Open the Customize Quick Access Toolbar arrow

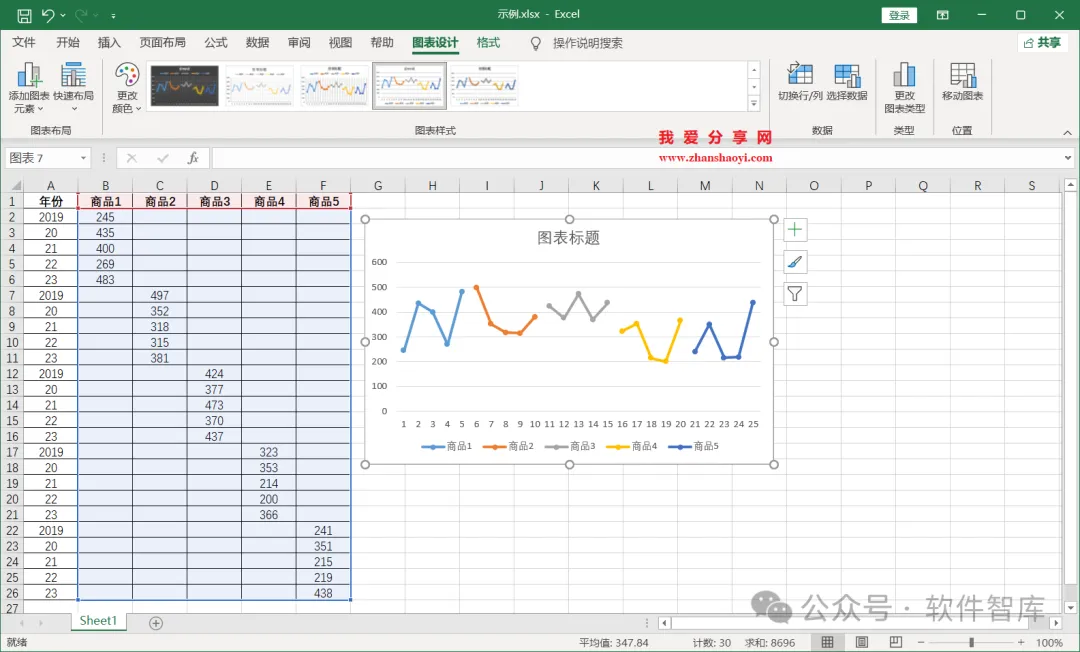pos(113,16)
